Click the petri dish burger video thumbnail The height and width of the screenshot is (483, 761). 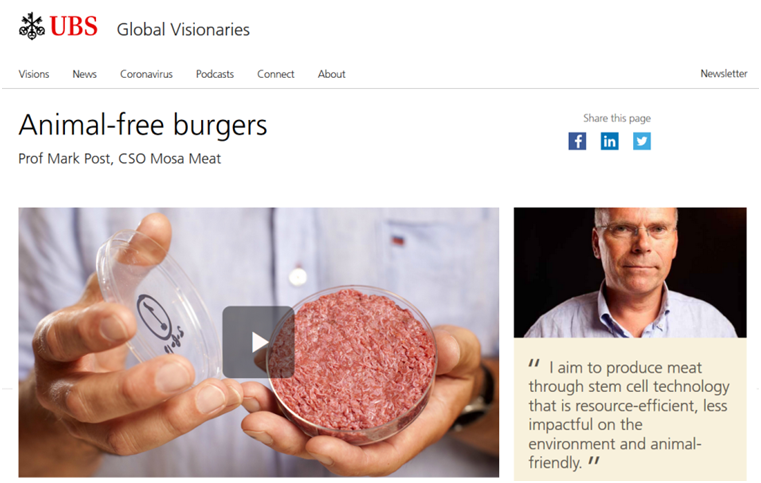click(259, 342)
